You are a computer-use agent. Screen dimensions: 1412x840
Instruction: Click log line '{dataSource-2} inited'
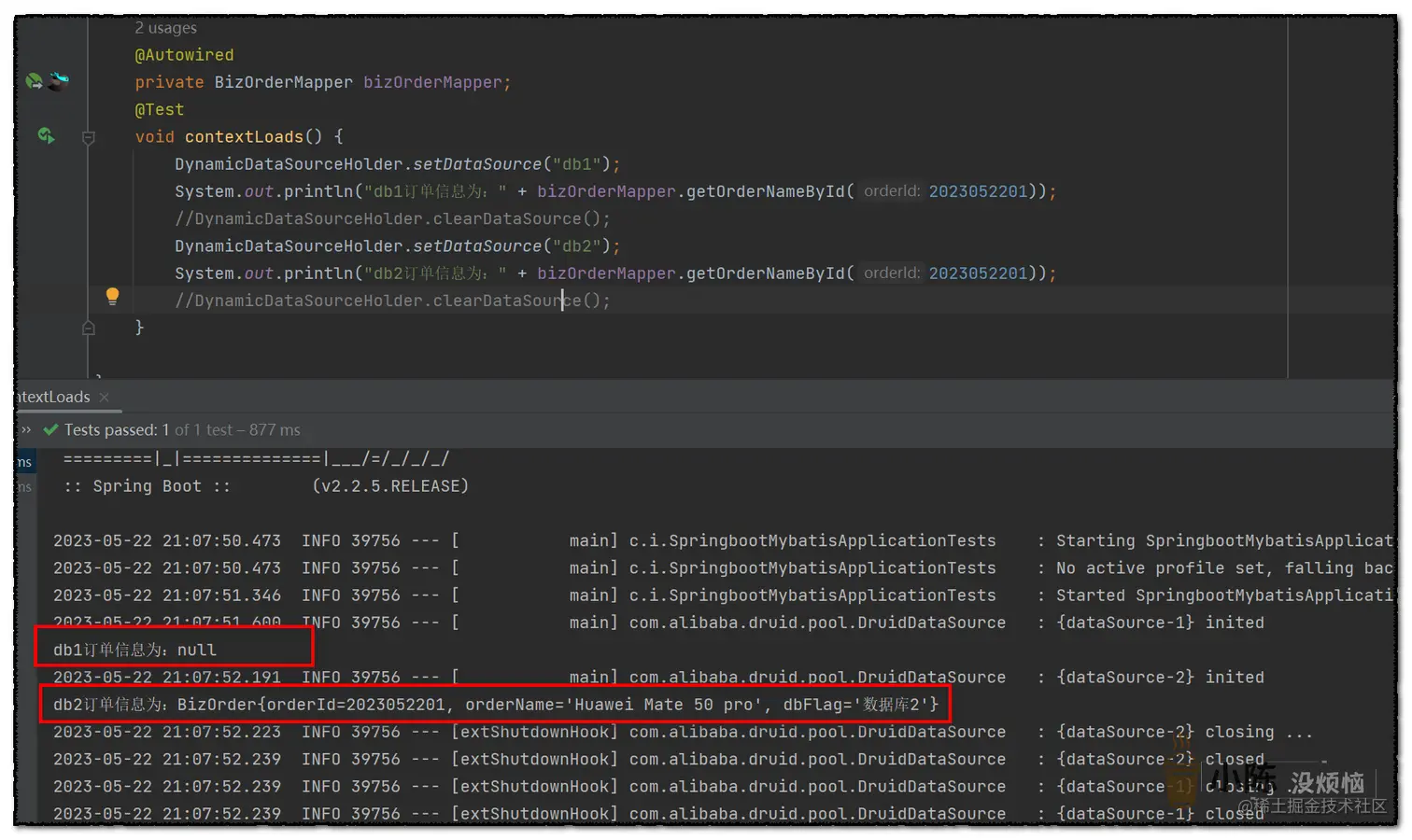coord(658,677)
